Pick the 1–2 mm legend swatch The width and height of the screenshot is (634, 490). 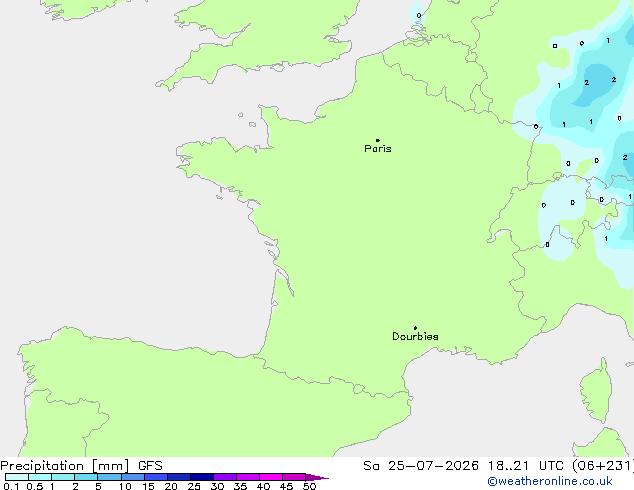[x=63, y=477]
